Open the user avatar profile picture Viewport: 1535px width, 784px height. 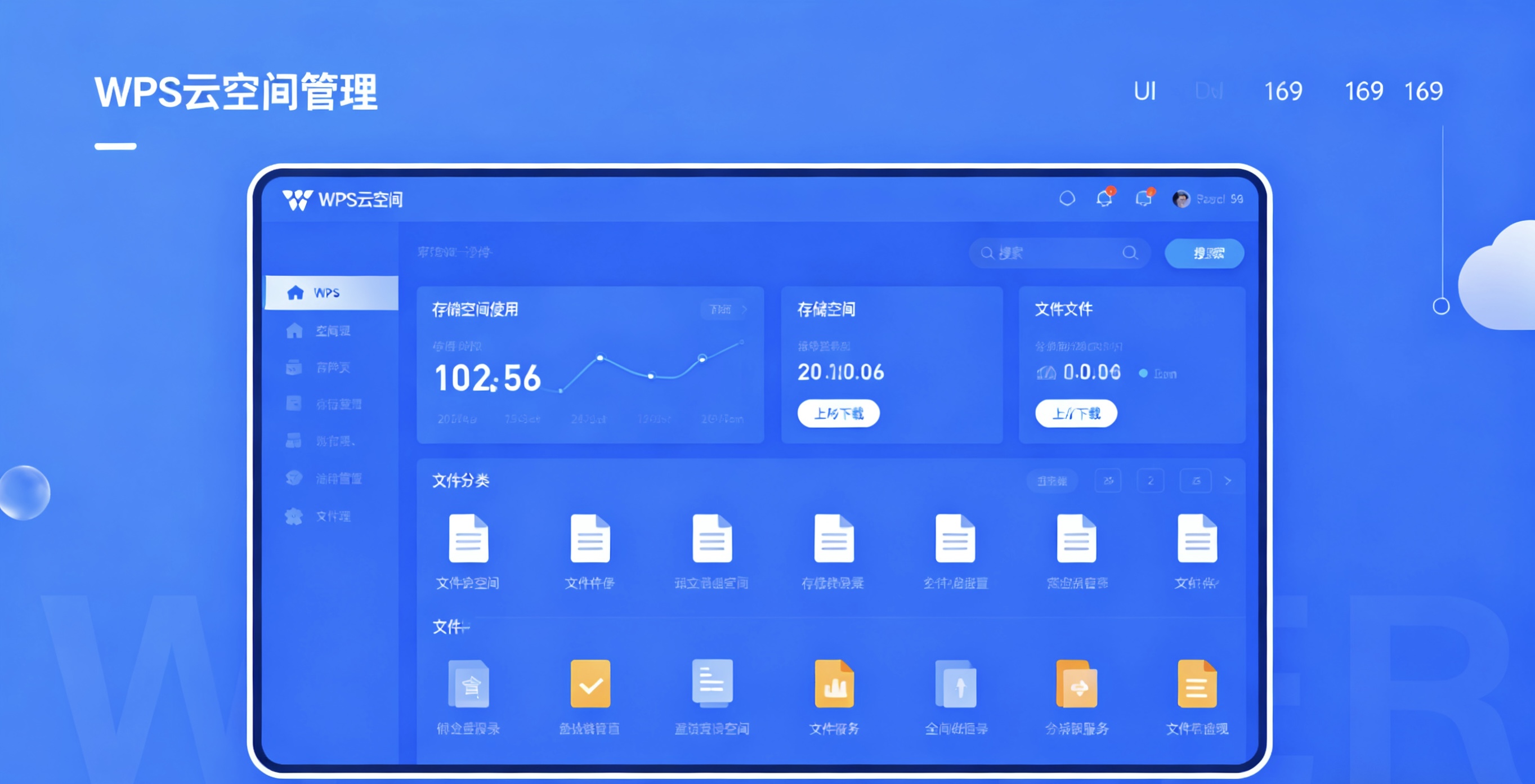(1180, 199)
